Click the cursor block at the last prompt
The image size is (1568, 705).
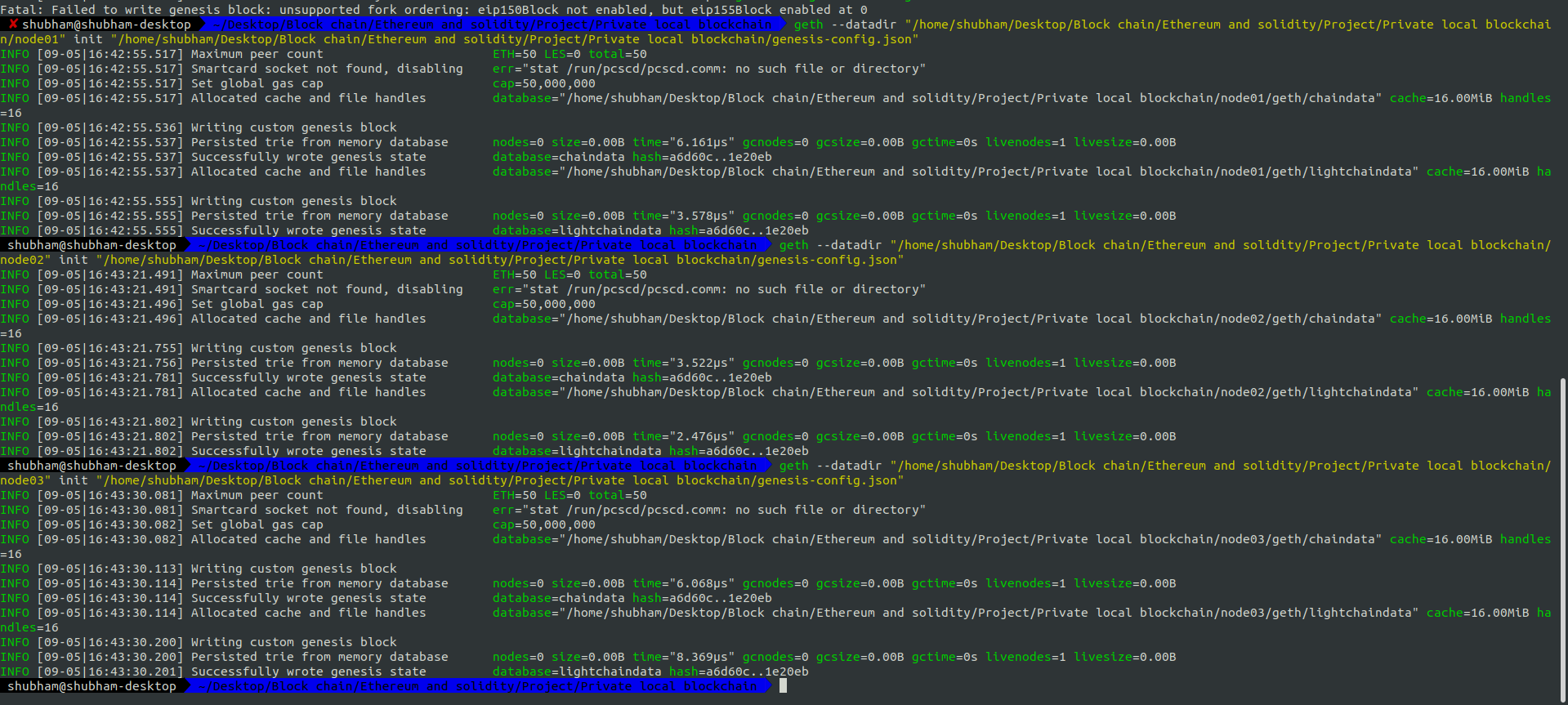[783, 686]
